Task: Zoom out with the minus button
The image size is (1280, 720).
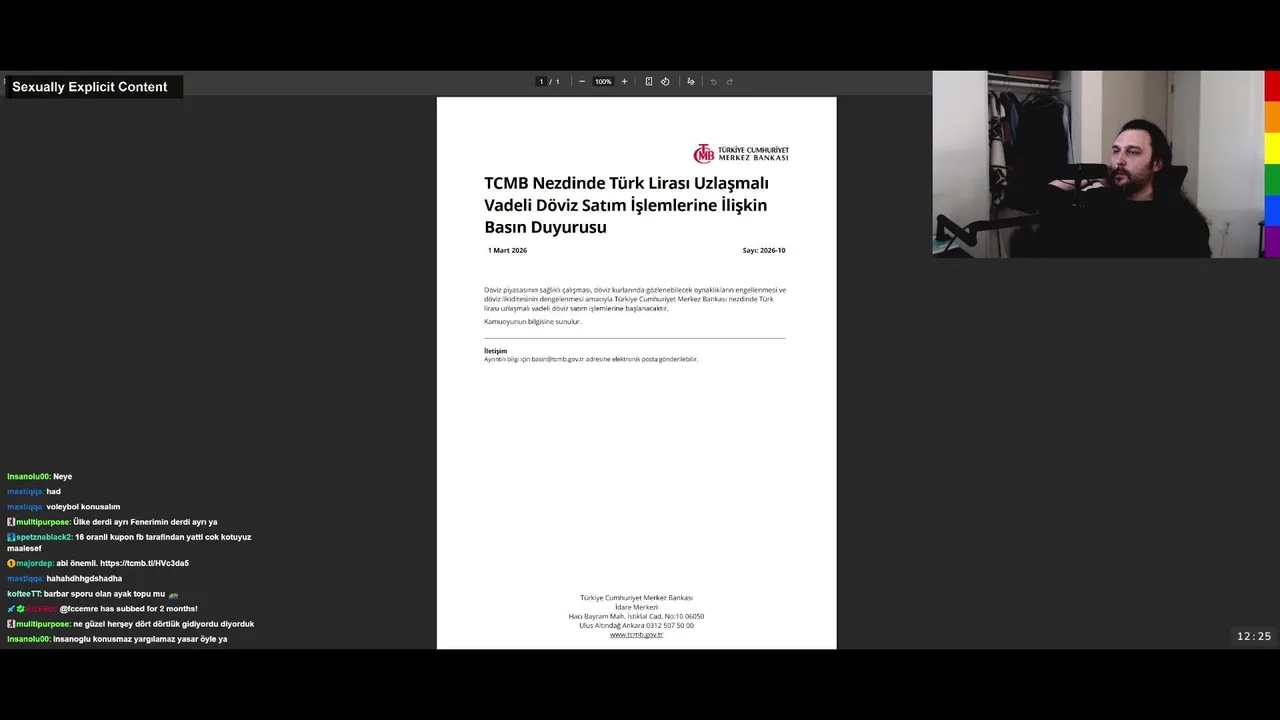Action: 582,82
